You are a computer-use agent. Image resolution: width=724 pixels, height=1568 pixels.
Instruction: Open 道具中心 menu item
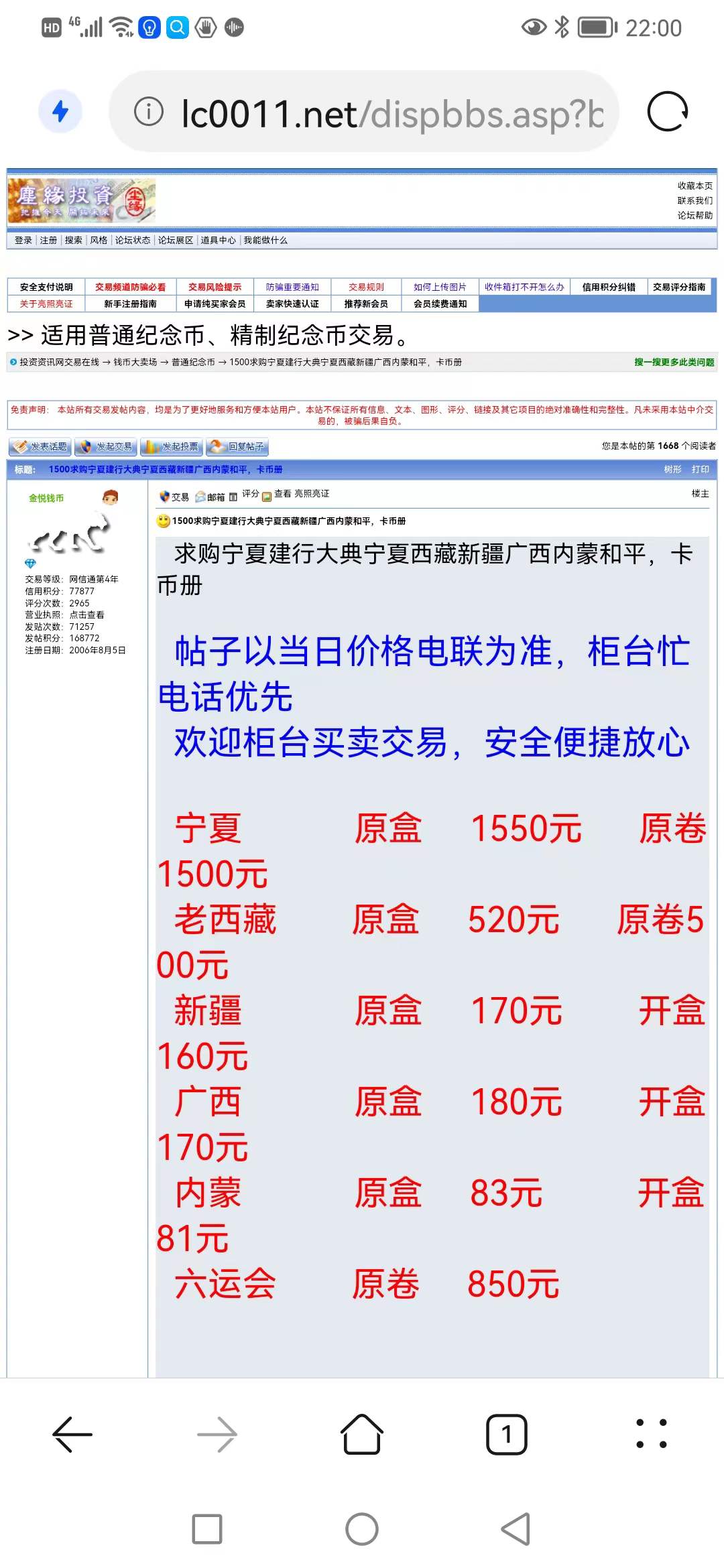(x=218, y=240)
